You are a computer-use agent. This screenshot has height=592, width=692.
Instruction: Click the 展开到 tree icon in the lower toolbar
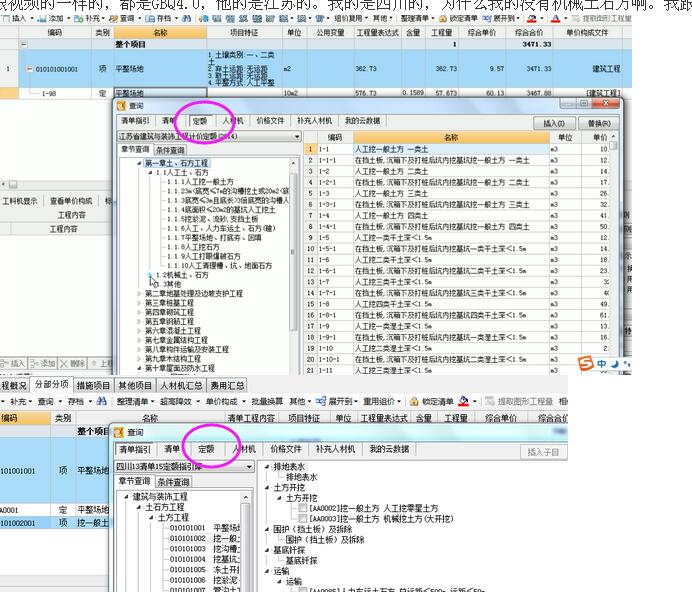point(321,401)
